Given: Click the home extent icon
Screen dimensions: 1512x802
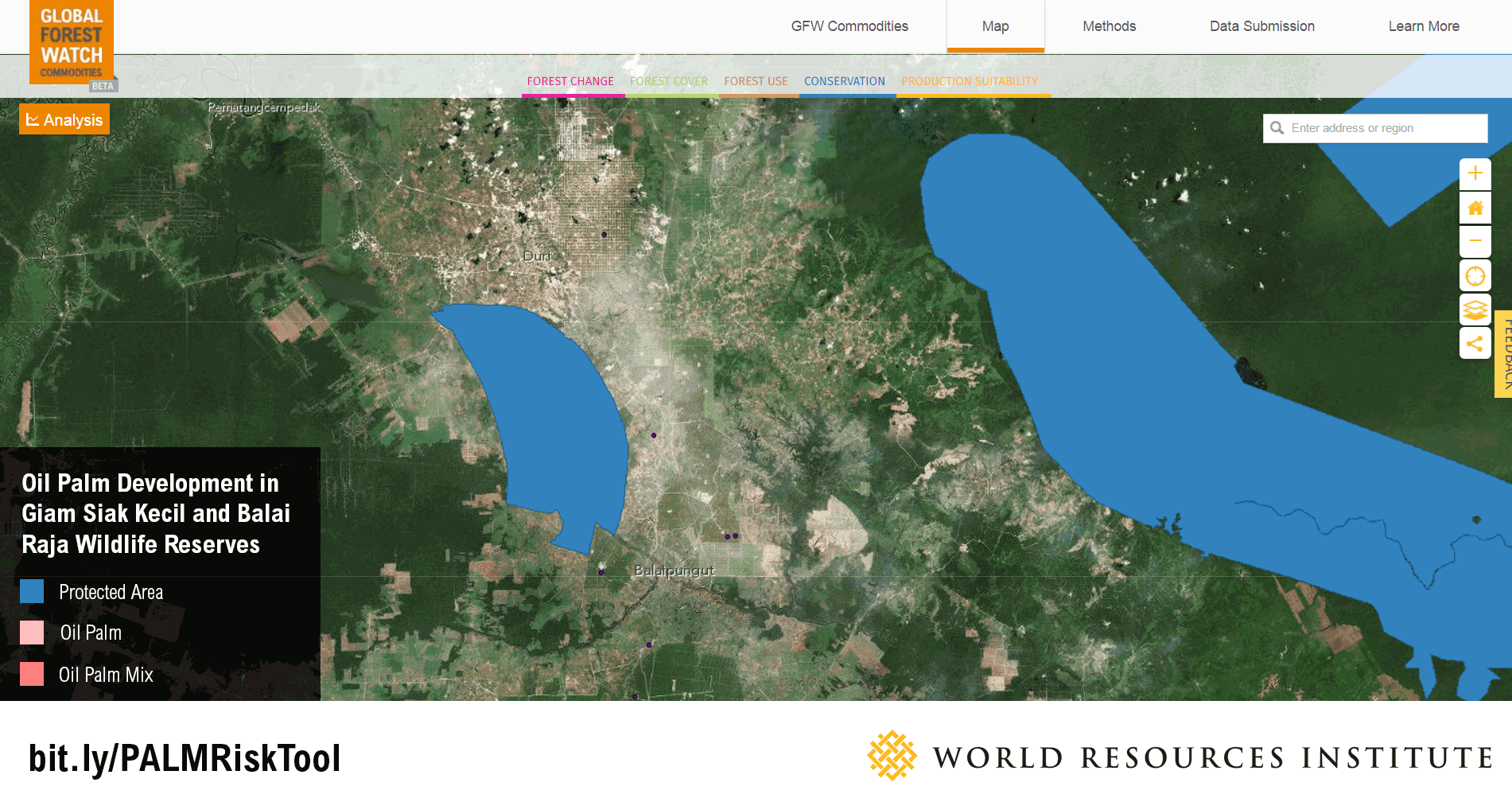Looking at the screenshot, I should click(x=1475, y=208).
